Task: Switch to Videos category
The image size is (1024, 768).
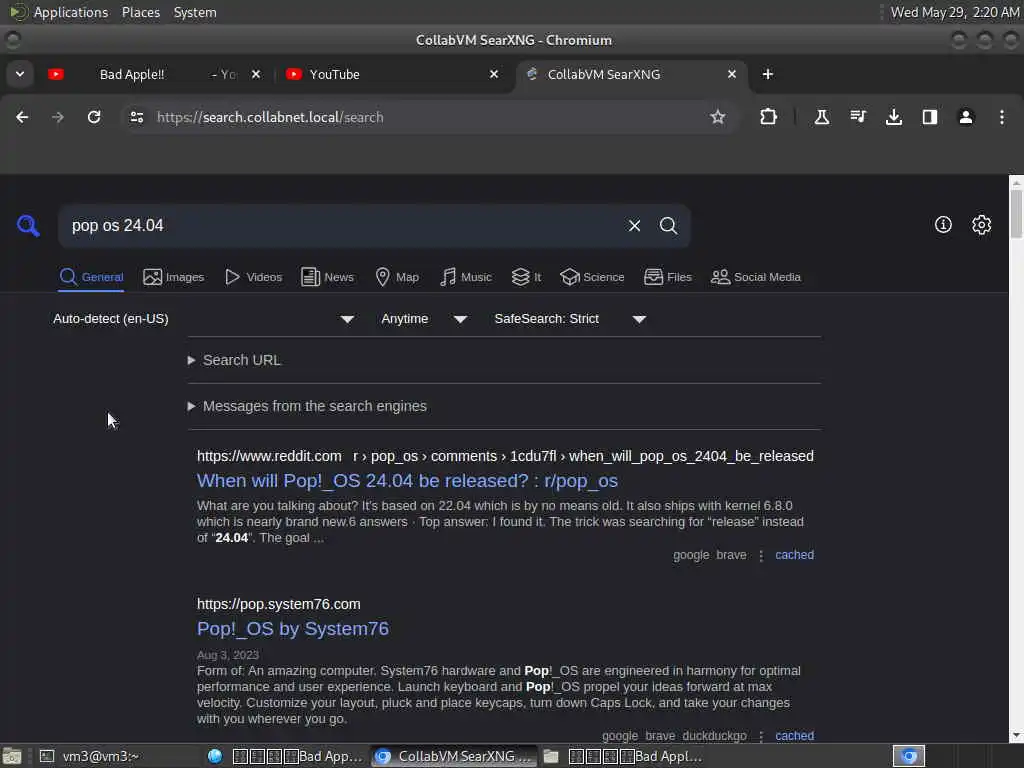Action: pyautogui.click(x=253, y=277)
